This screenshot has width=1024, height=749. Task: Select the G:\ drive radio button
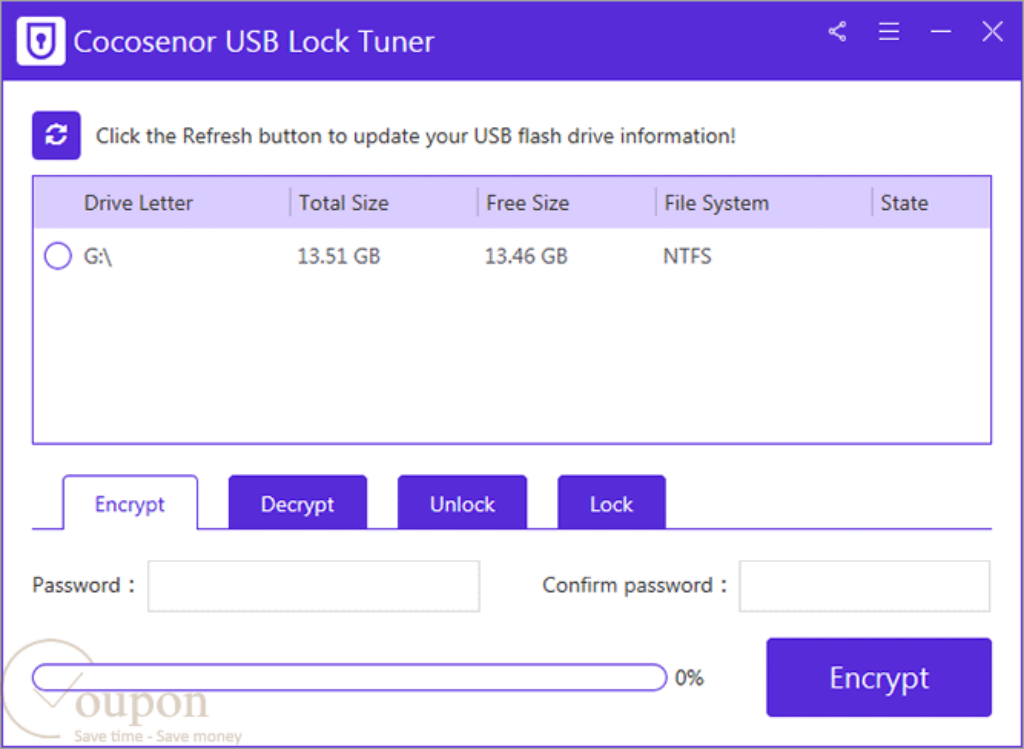(x=57, y=256)
